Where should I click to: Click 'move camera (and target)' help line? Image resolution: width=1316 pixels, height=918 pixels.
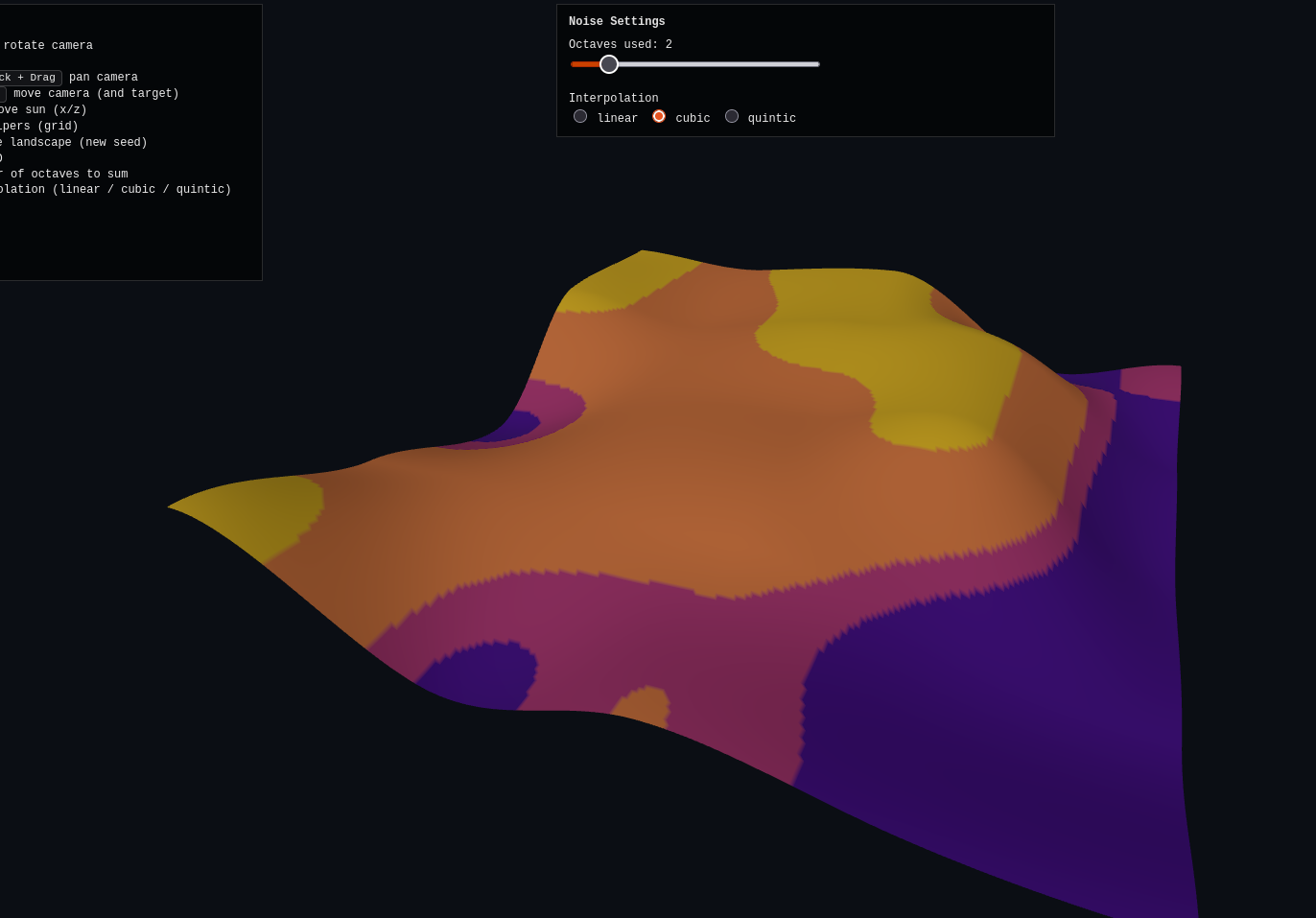tap(96, 94)
